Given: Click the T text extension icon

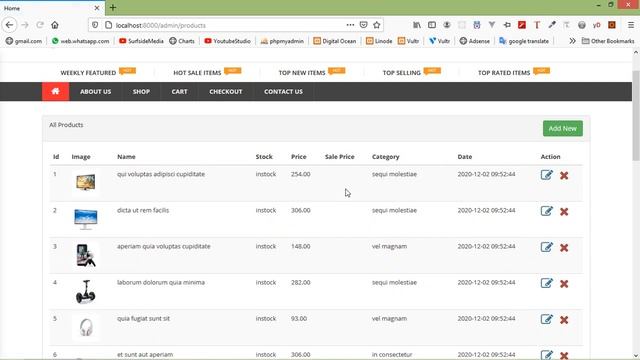Looking at the screenshot, I should point(537,25).
